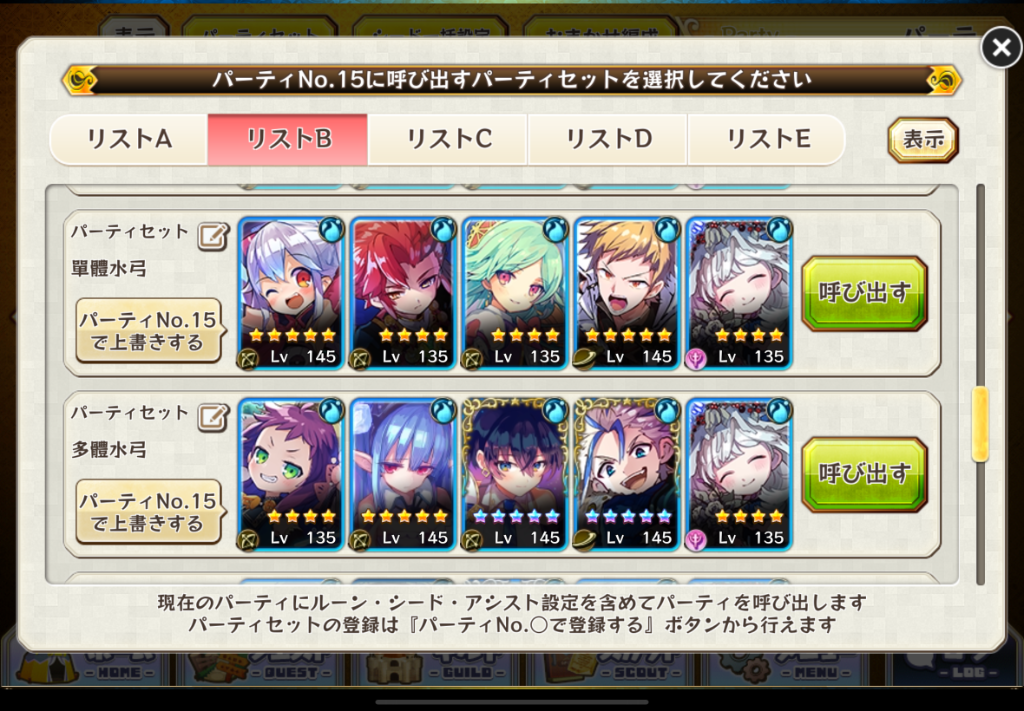Click the yellow scrollbar handle
This screenshot has width=1024, height=711.
click(x=980, y=424)
